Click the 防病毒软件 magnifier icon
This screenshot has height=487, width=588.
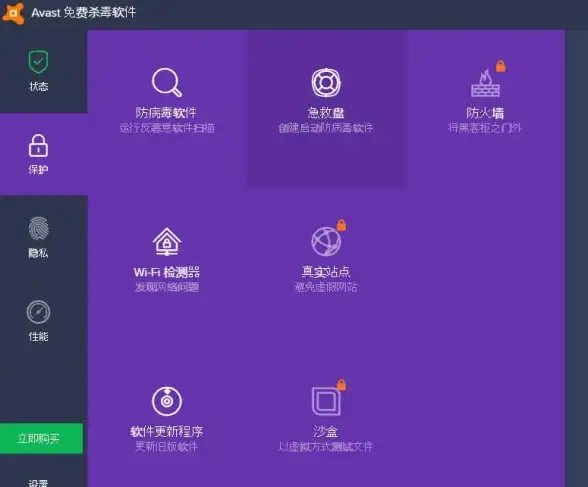167,82
